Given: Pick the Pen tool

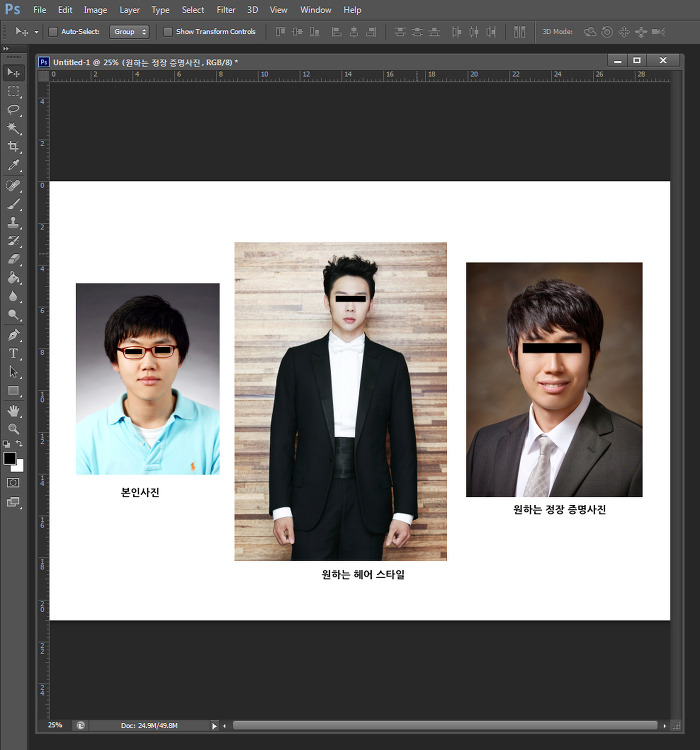Looking at the screenshot, I should pyautogui.click(x=14, y=334).
